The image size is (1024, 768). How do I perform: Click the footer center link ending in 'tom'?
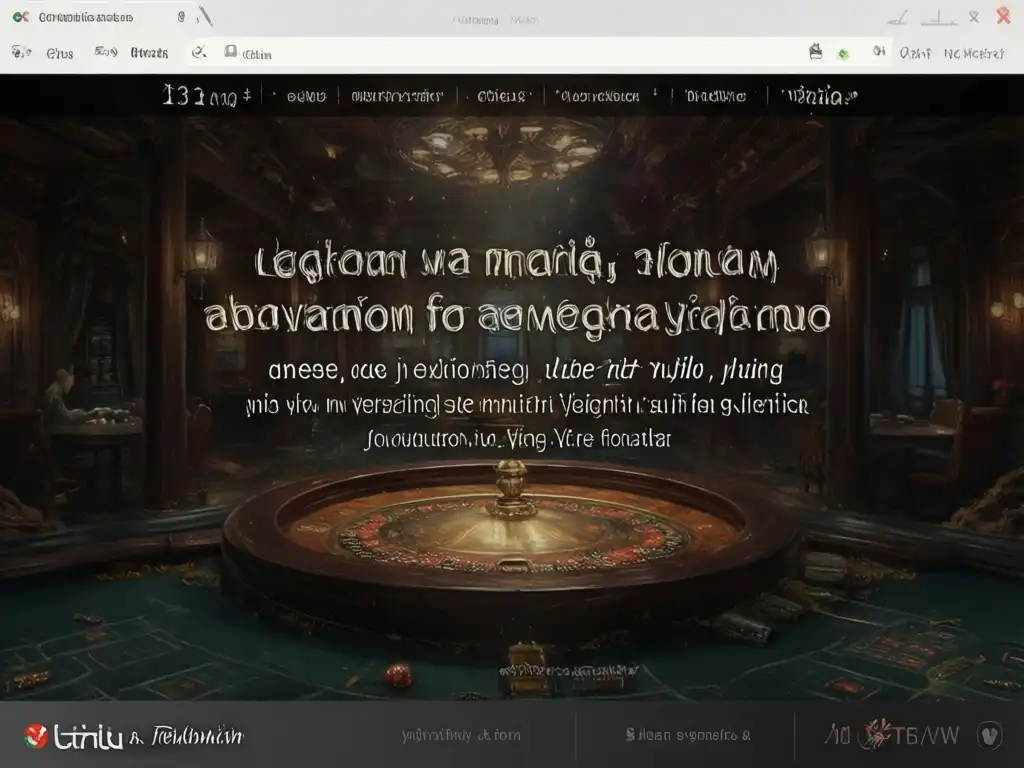461,735
